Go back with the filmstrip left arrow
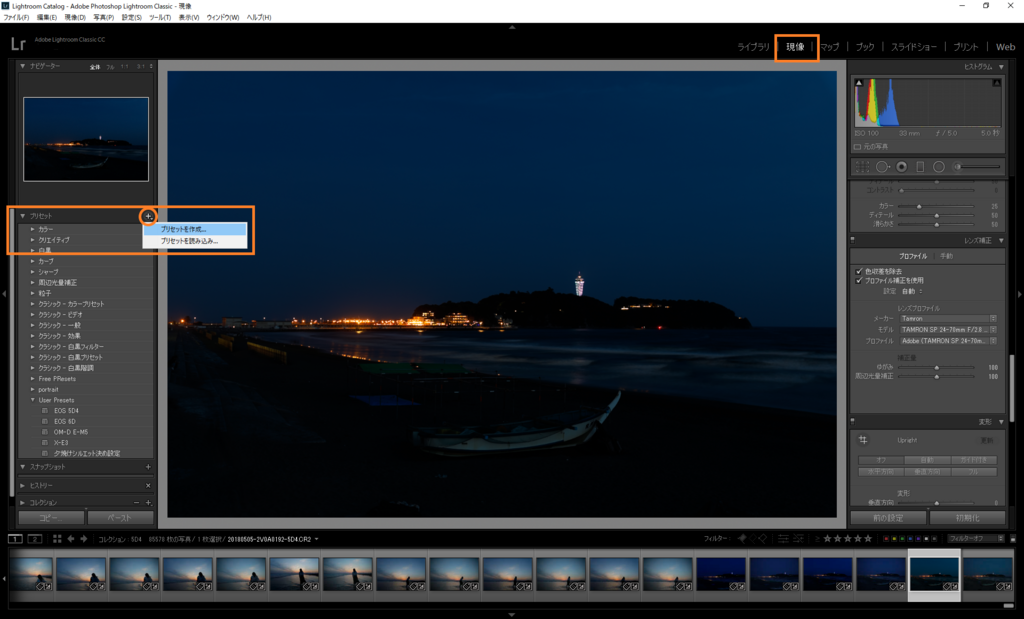The image size is (1024, 619). click(x=71, y=539)
